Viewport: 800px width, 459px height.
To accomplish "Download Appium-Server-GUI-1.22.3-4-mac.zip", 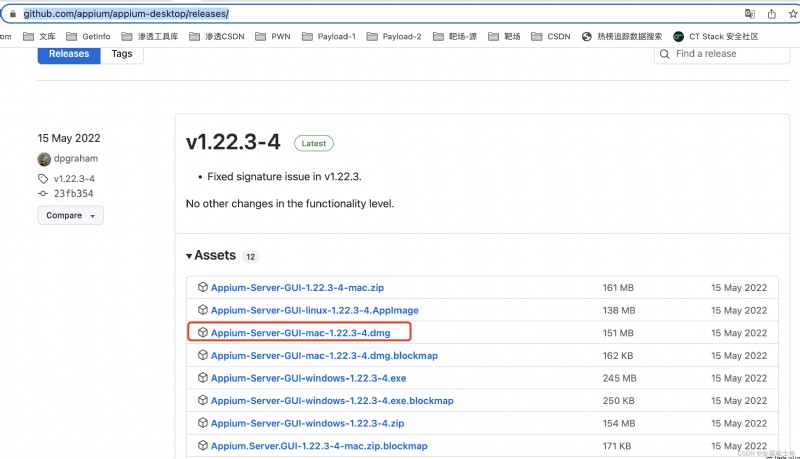I will pyautogui.click(x=297, y=288).
